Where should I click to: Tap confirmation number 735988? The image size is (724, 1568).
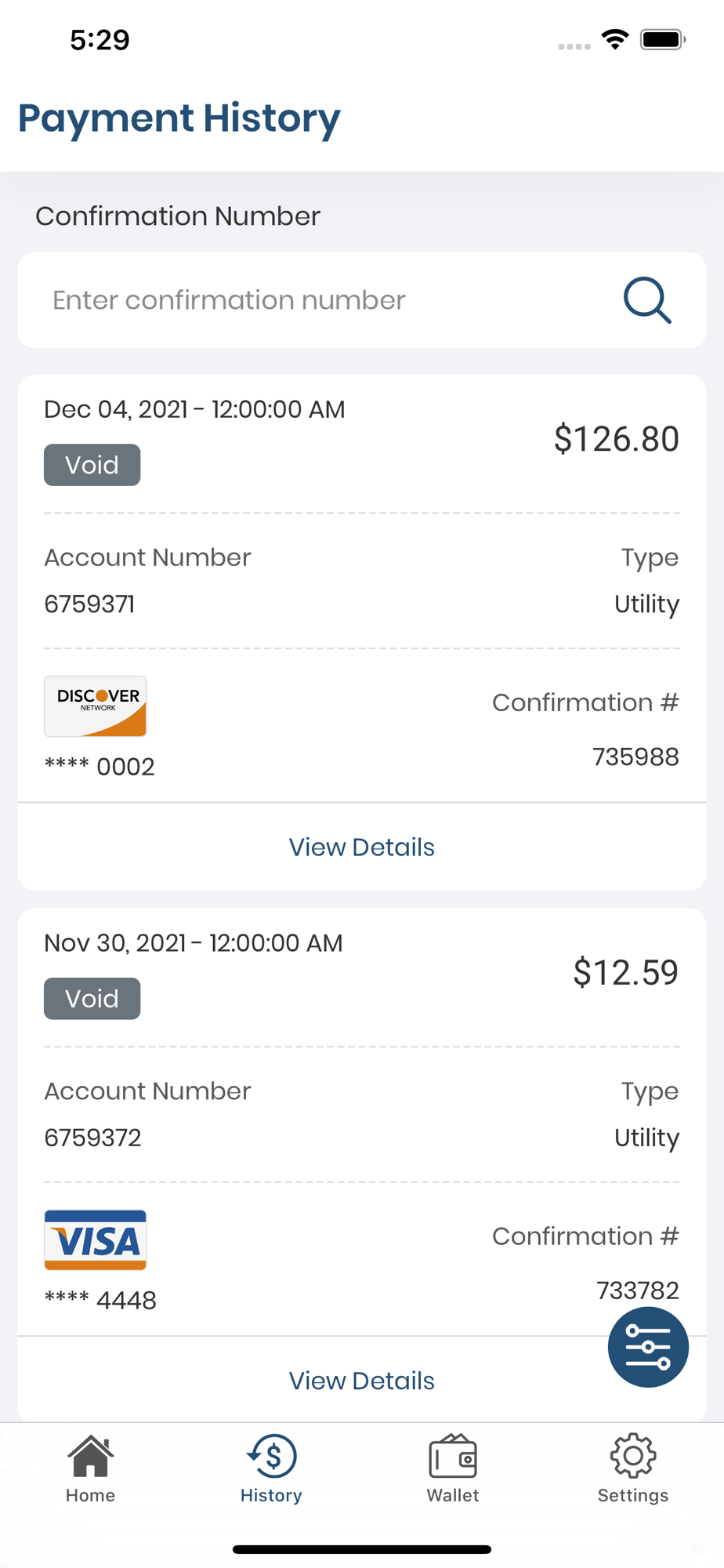[x=635, y=757]
